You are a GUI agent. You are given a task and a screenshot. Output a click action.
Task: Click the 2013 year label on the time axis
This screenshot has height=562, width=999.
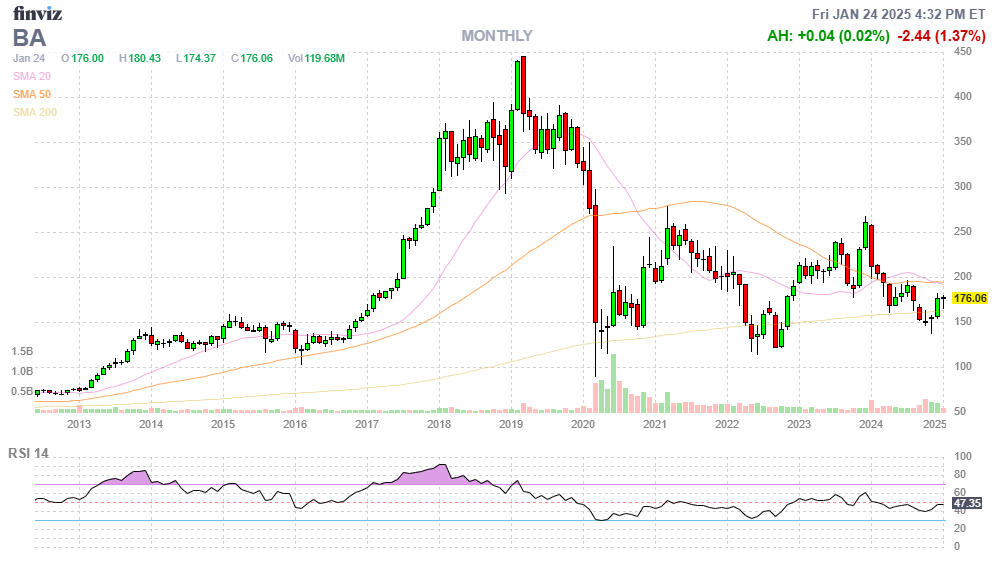(x=79, y=424)
